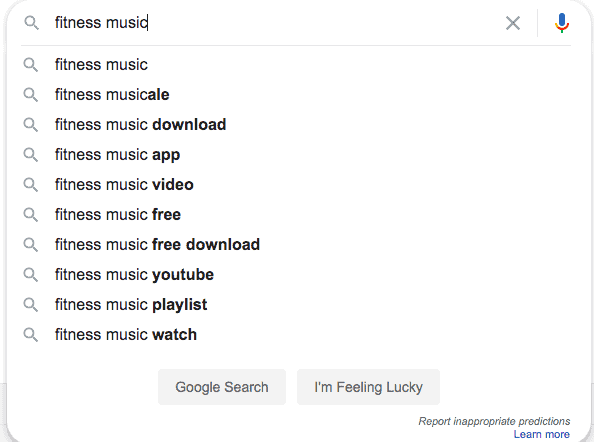Click the Google Search button
This screenshot has height=442, width=594.
pos(222,387)
